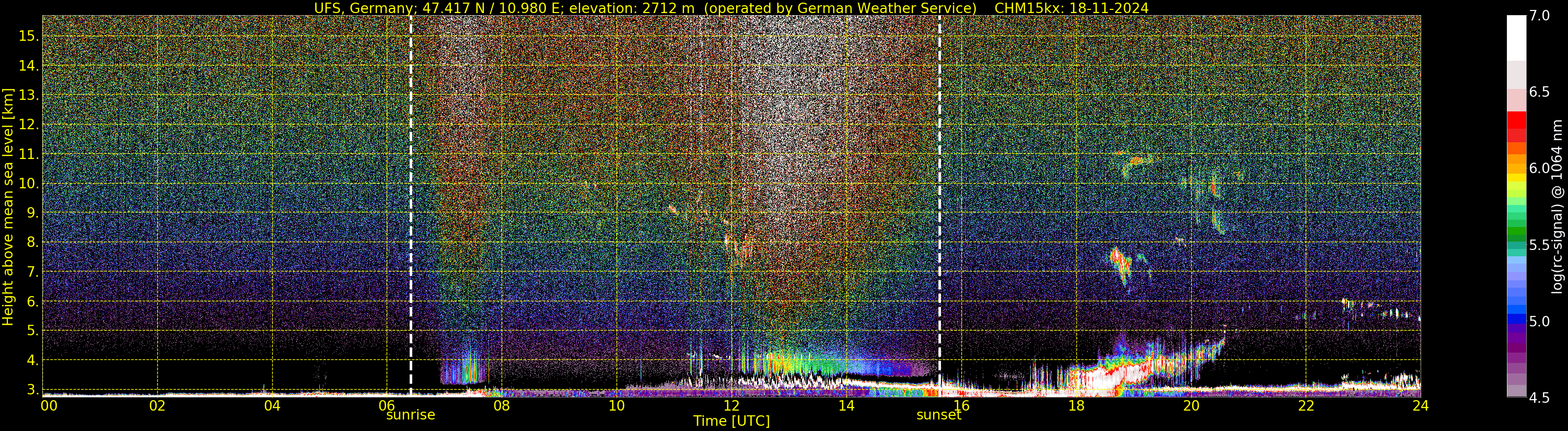Click the dashed white sunset marker line
1568x431 pixels.
point(940,206)
